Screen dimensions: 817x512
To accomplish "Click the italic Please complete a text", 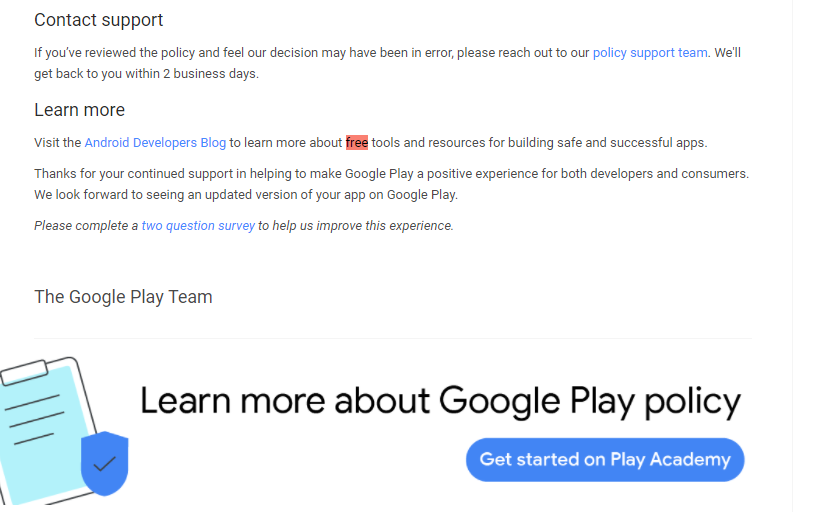I will coord(86,226).
